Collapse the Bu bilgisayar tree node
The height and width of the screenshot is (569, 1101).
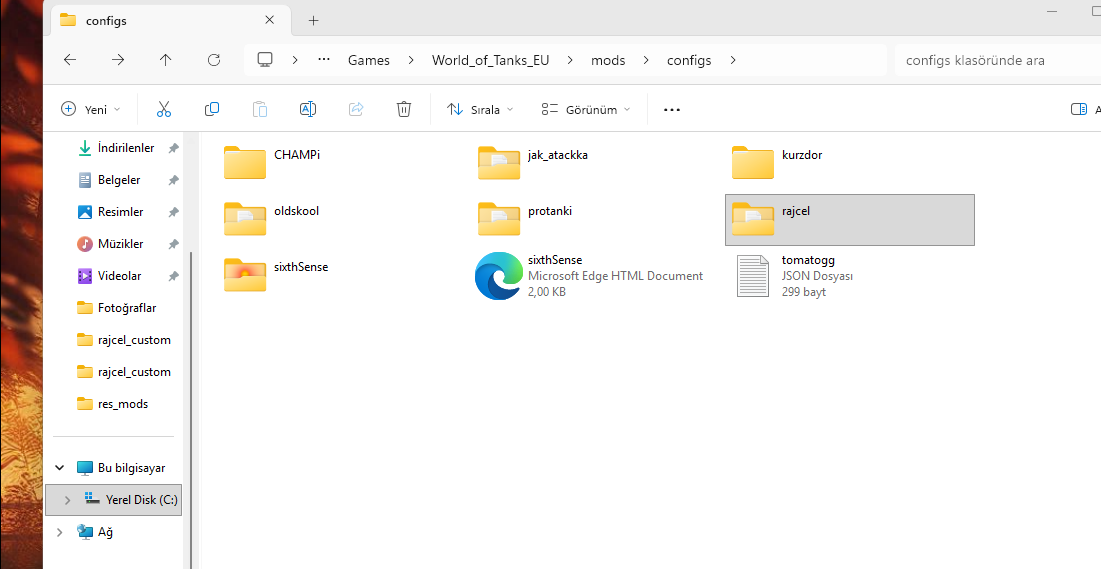coord(60,468)
